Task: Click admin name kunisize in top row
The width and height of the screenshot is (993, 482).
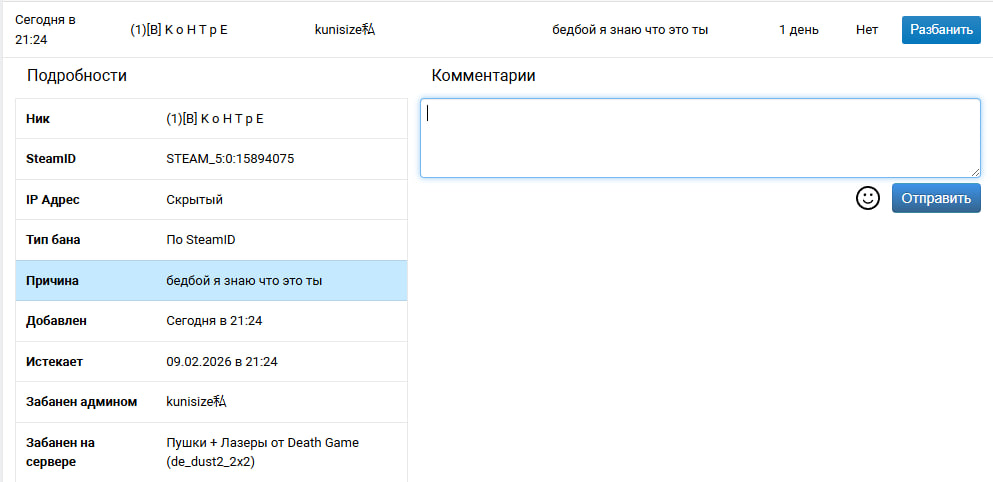Action: 344,29
